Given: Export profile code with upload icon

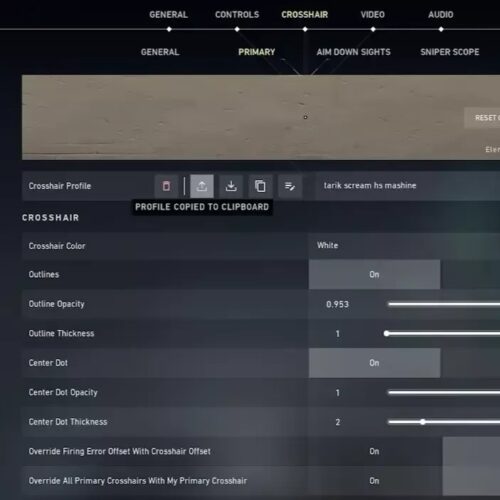Looking at the screenshot, I should [x=202, y=186].
